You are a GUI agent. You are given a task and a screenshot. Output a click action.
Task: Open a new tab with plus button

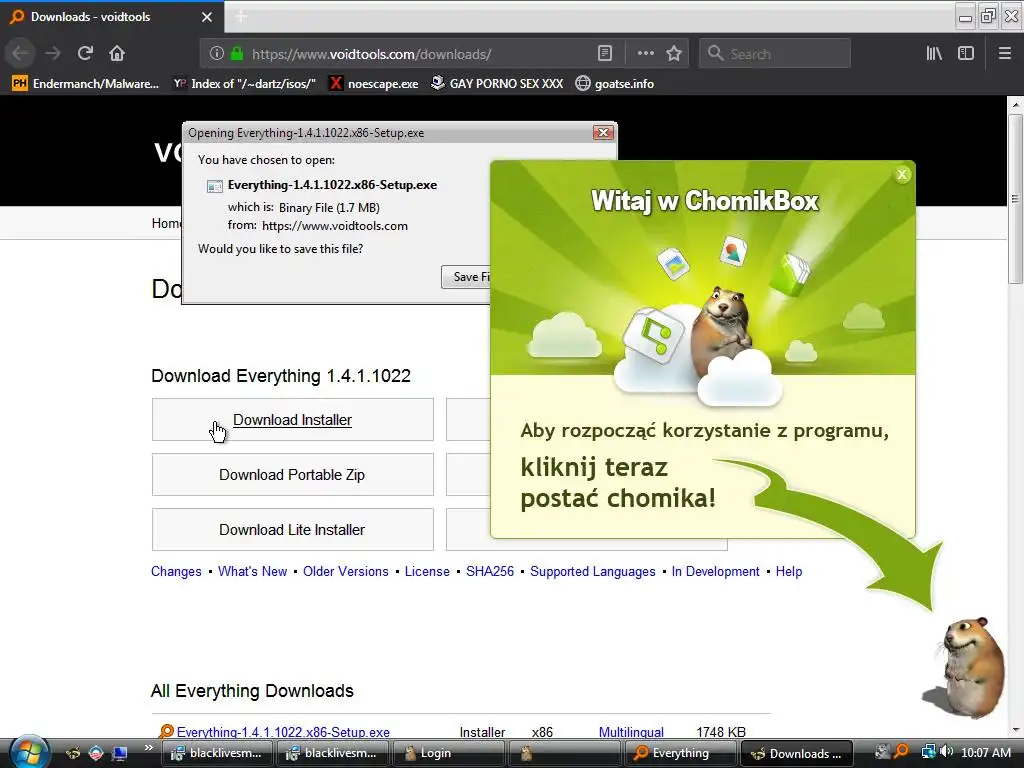tap(241, 16)
